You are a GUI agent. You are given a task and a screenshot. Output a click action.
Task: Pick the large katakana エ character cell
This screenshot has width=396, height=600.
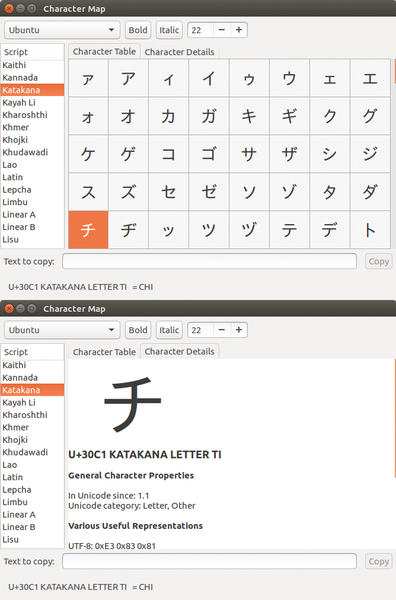[x=370, y=78]
